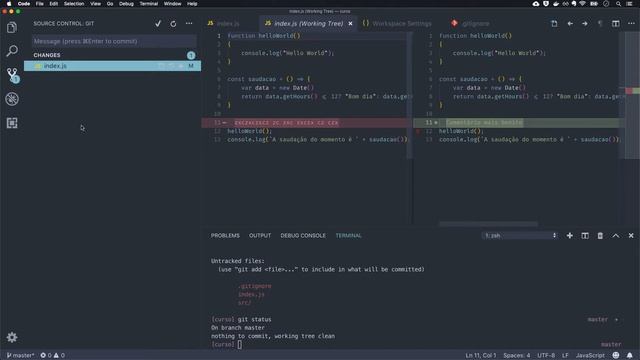Split the editor with toolbar icon
The height and width of the screenshot is (360, 640).
point(616,24)
